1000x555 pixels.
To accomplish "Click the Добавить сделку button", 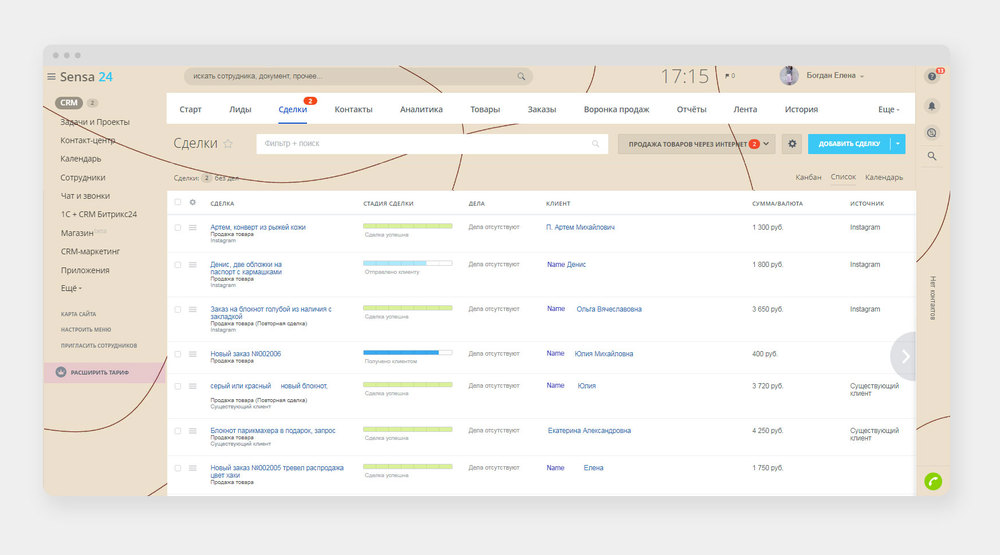I will pos(849,144).
